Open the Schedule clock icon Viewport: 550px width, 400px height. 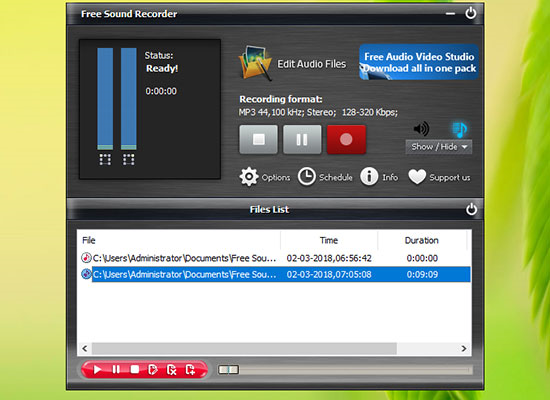307,176
